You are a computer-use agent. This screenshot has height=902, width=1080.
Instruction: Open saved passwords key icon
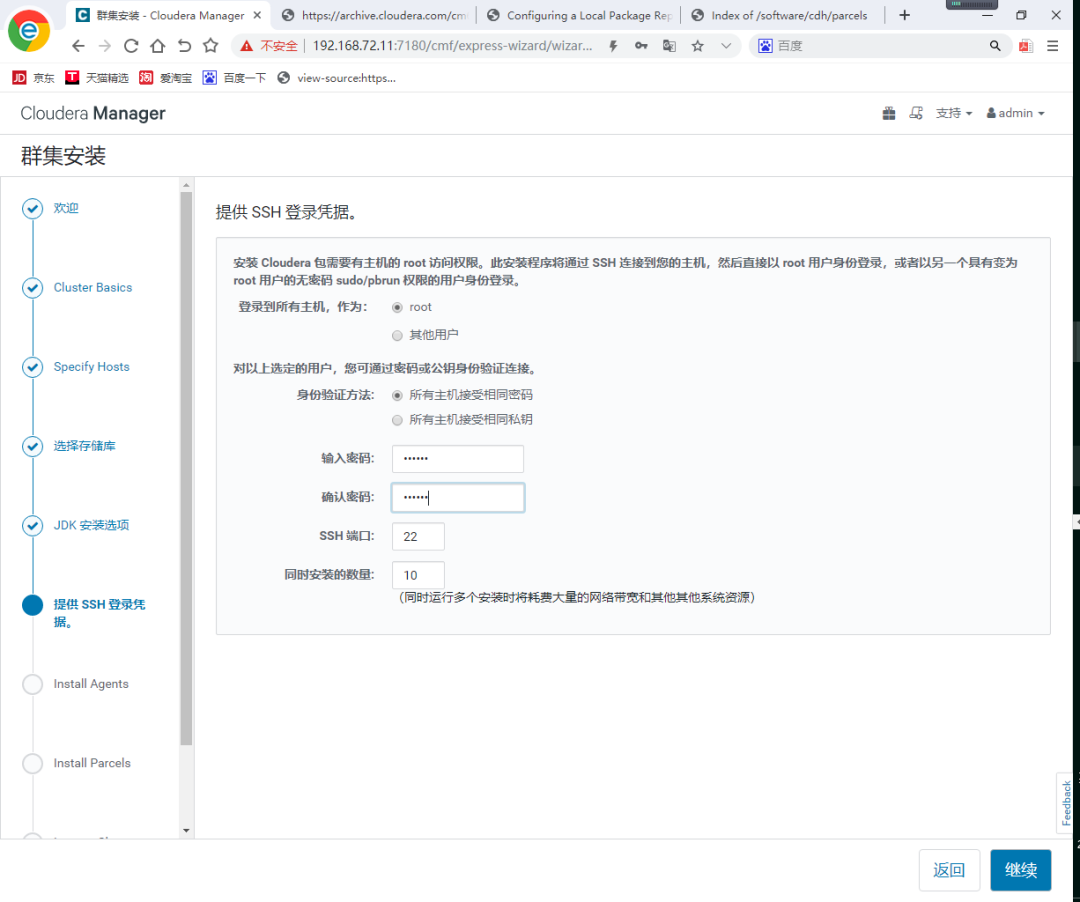point(641,46)
